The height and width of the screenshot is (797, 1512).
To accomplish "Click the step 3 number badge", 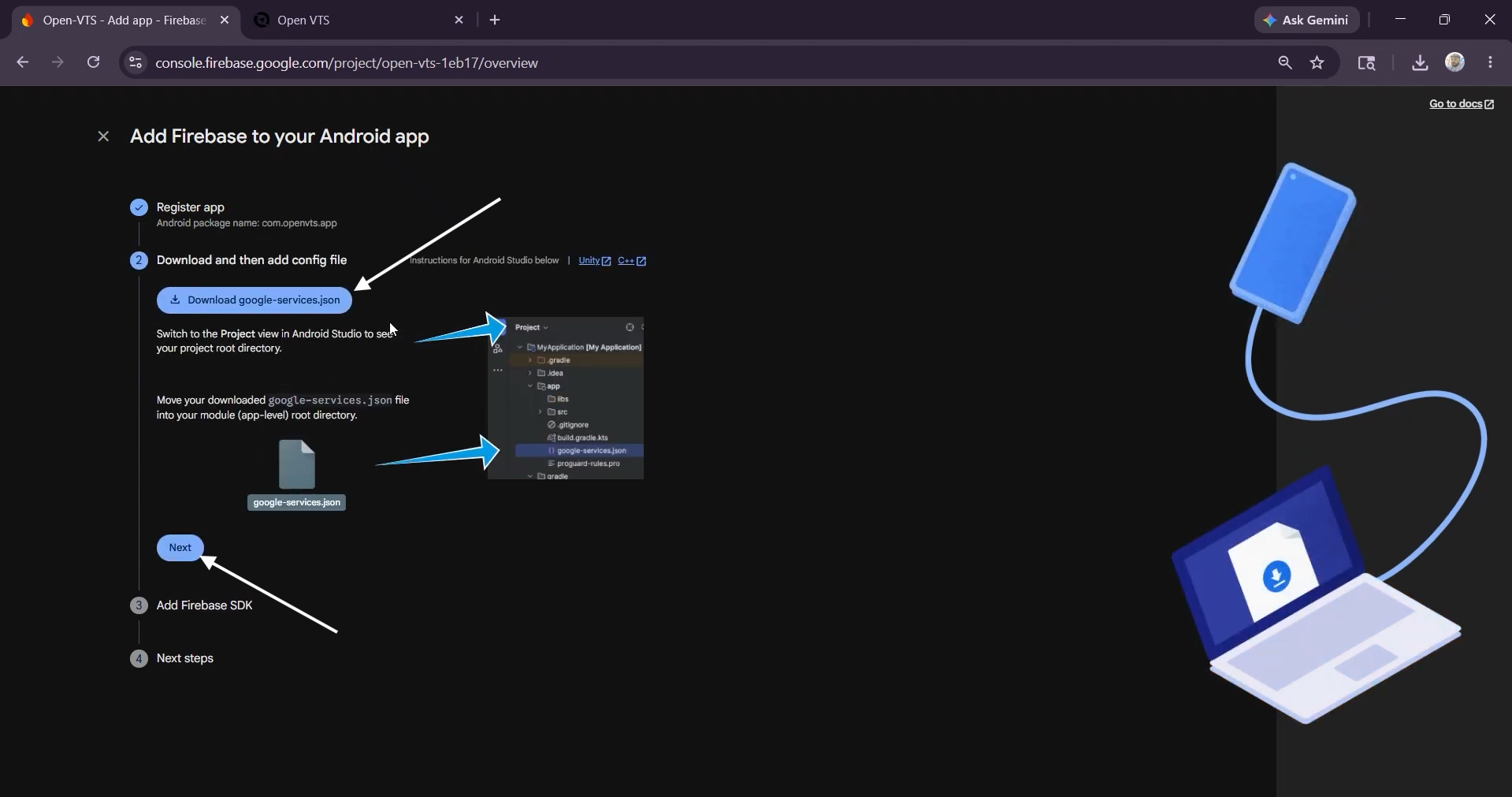I will 139,605.
